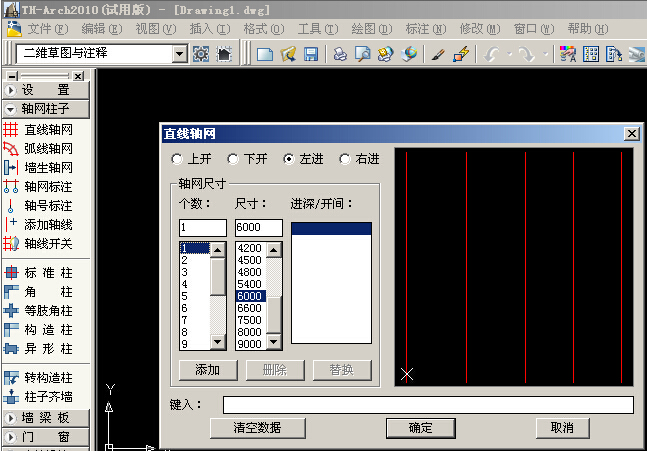647x451 pixels.
Task: Open the 帮助(H) menu
Action: pyautogui.click(x=588, y=29)
